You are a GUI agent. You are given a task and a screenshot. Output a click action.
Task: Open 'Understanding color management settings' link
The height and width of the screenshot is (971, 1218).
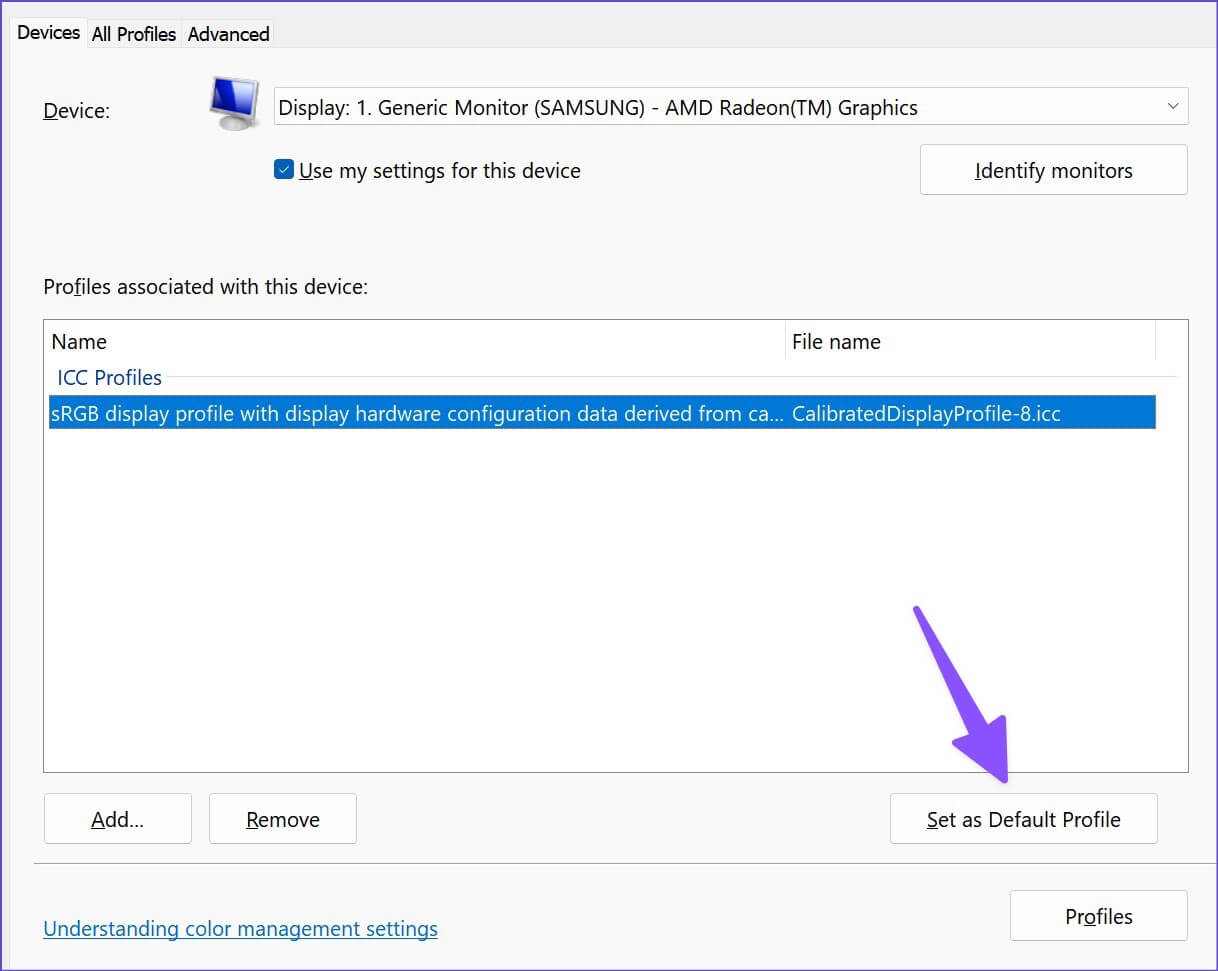tap(240, 929)
